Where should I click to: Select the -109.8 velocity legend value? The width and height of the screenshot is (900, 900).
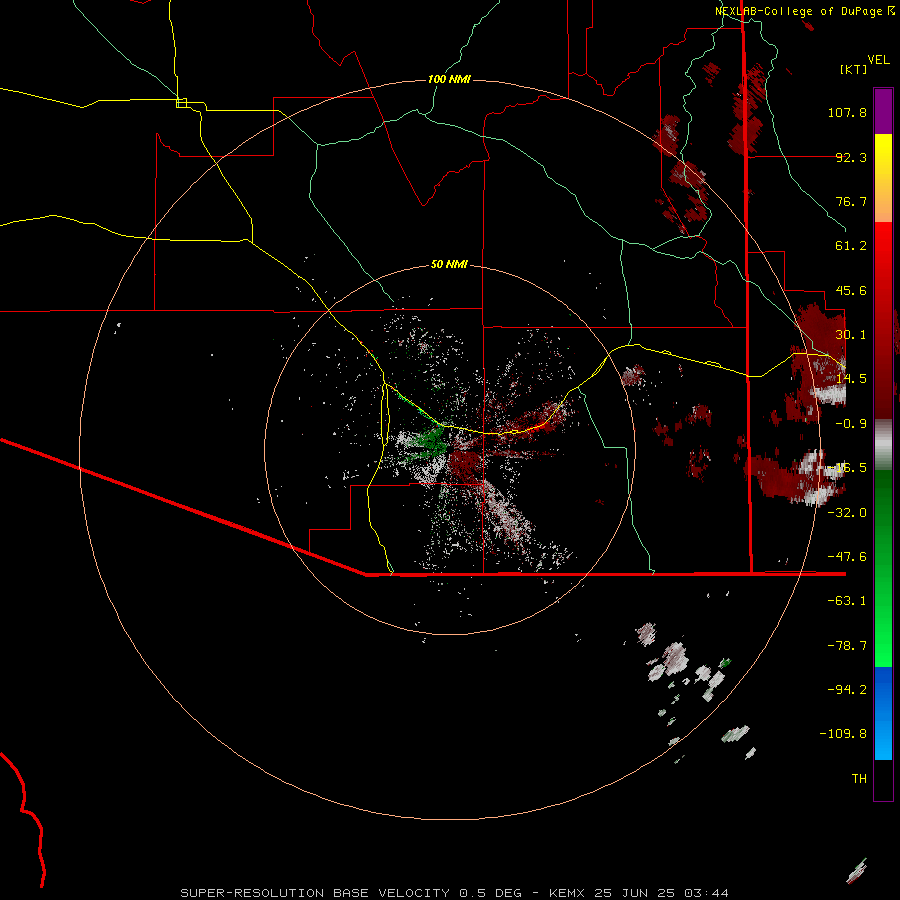click(x=843, y=734)
